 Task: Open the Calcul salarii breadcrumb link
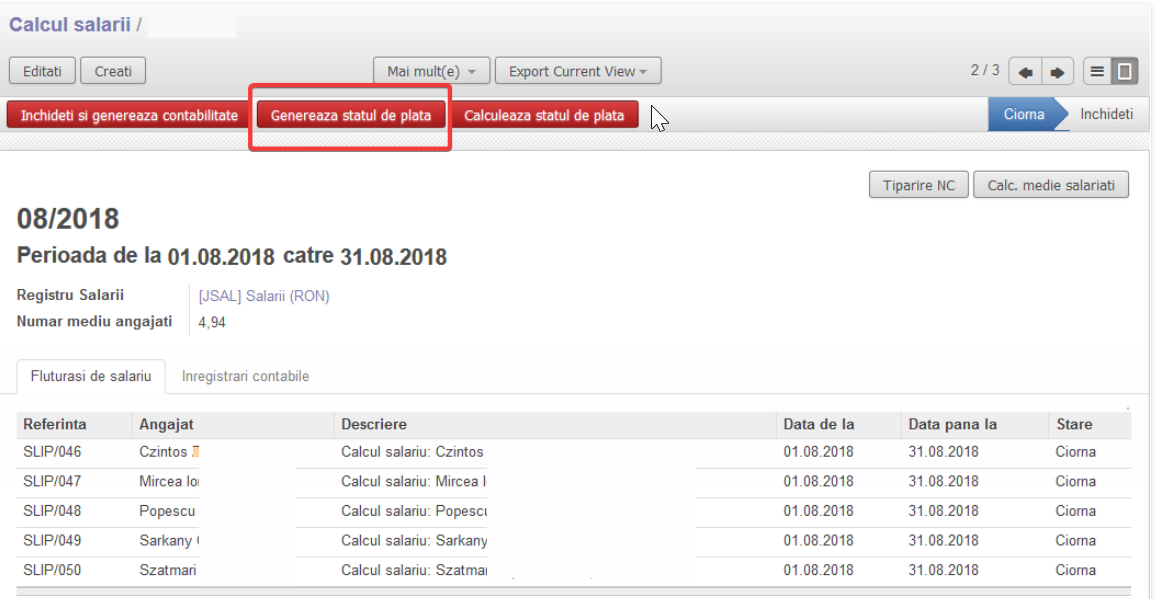[69, 24]
